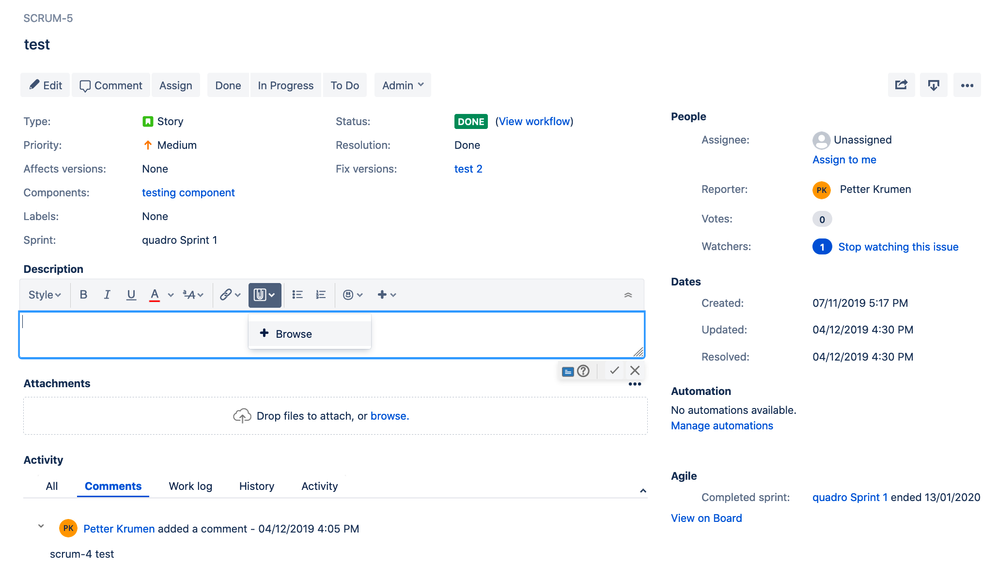998x568 pixels.
Task: Open the more text formatting dropdown
Action: tap(193, 295)
